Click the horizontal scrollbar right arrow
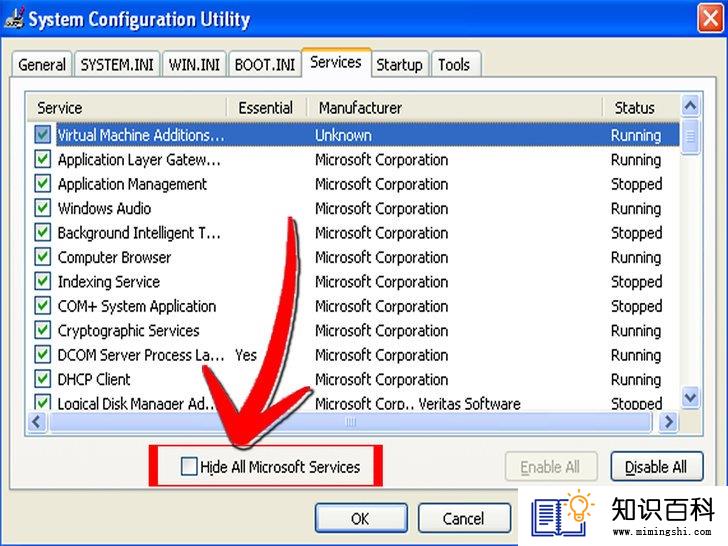 [x=669, y=422]
